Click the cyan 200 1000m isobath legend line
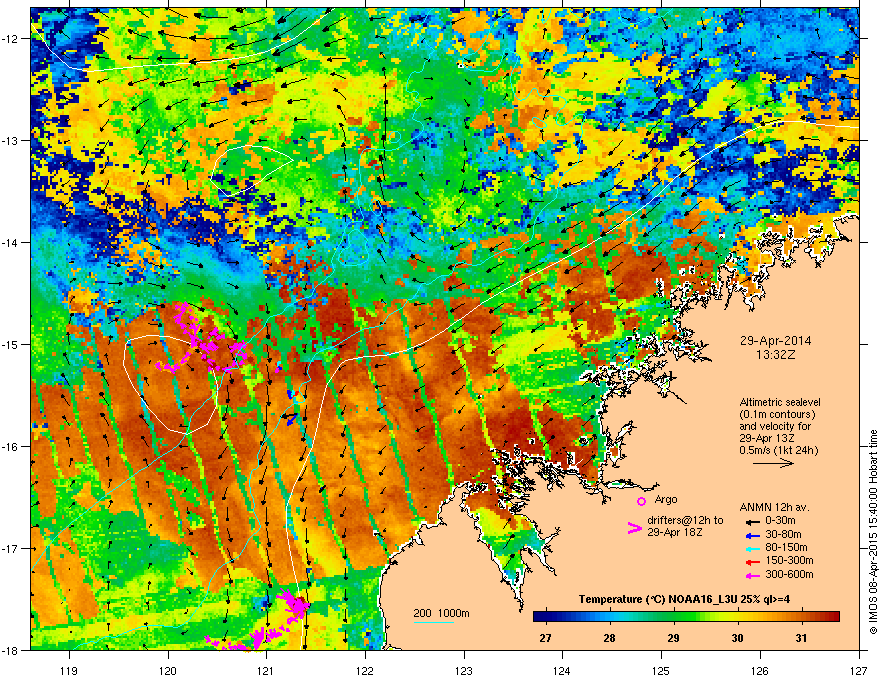The image size is (880, 680). click(434, 622)
